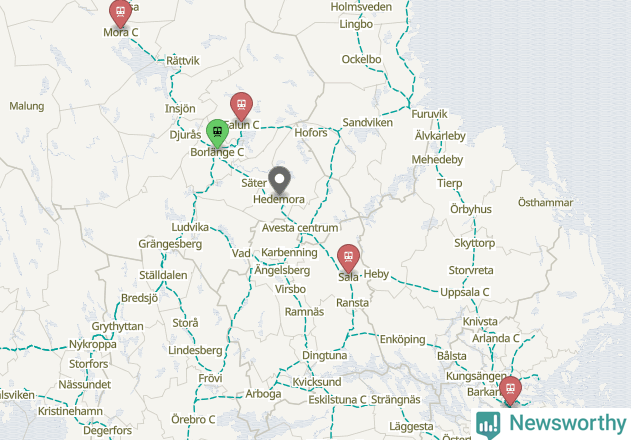Click the Ludvika town label
This screenshot has width=631, height=440.
coord(190,227)
